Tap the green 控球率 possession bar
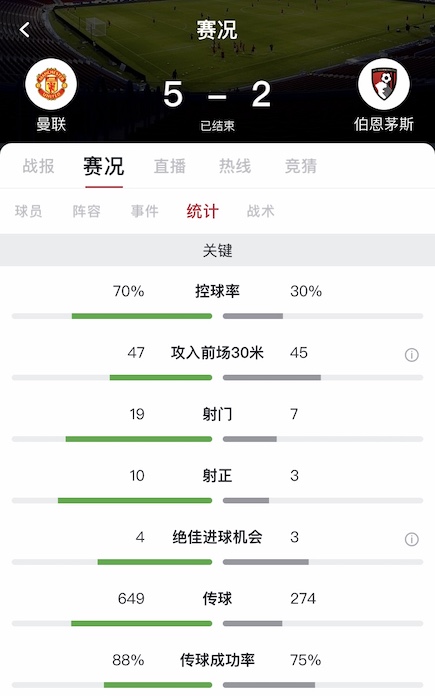The width and height of the screenshot is (435, 696). tap(142, 316)
